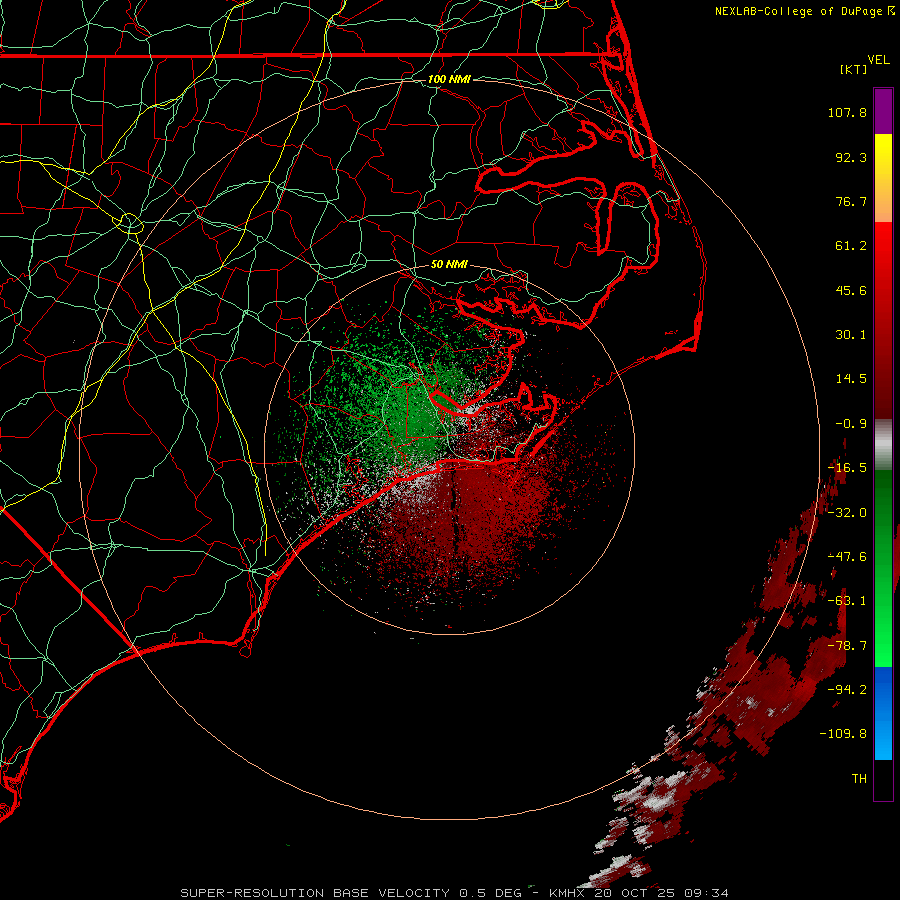Select the -16.5 scale value
900x900 pixels.
[x=847, y=468]
